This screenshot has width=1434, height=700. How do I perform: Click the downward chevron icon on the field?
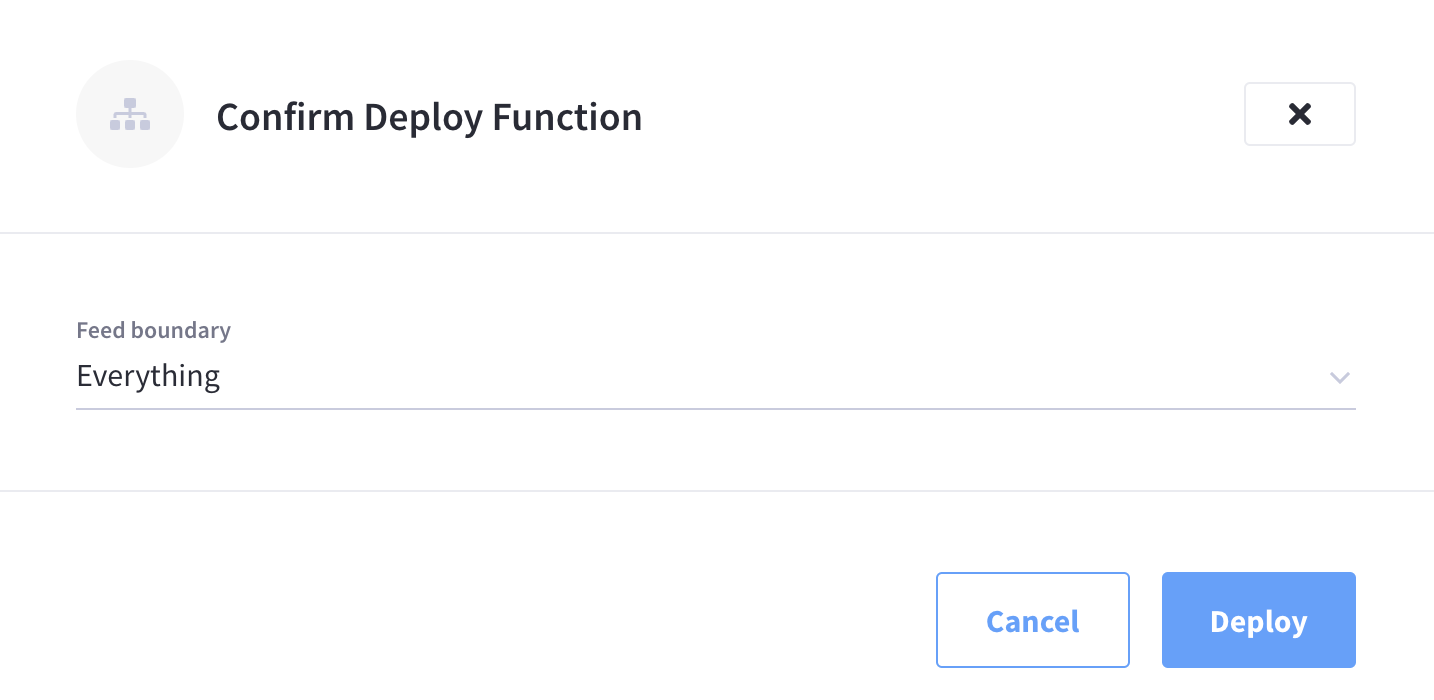[x=1340, y=378]
